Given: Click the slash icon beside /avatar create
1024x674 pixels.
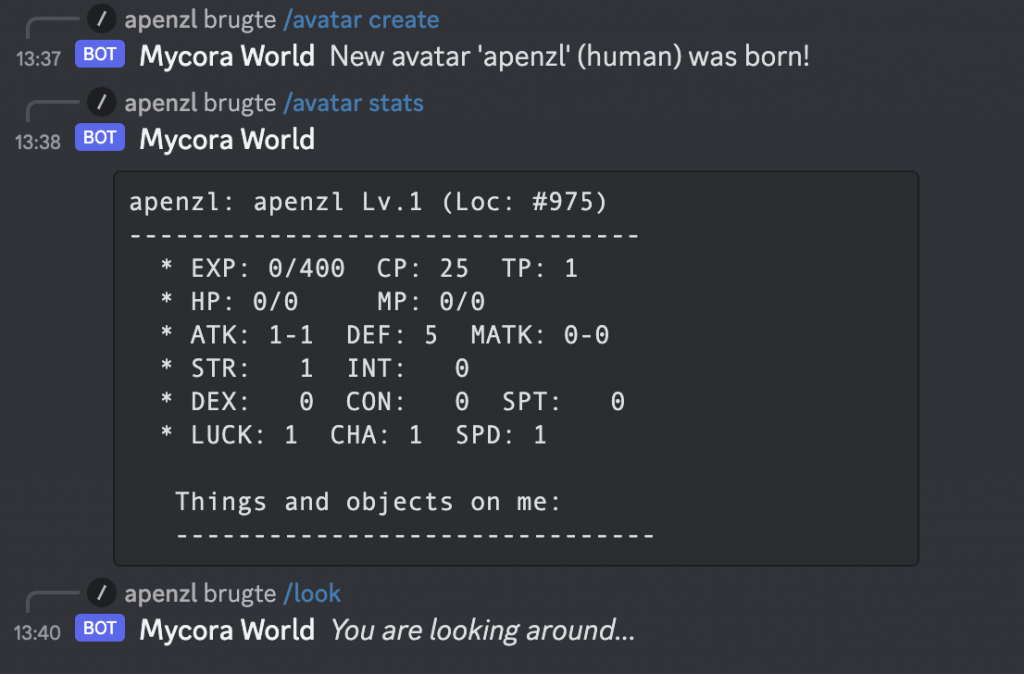Looking at the screenshot, I should click(101, 19).
